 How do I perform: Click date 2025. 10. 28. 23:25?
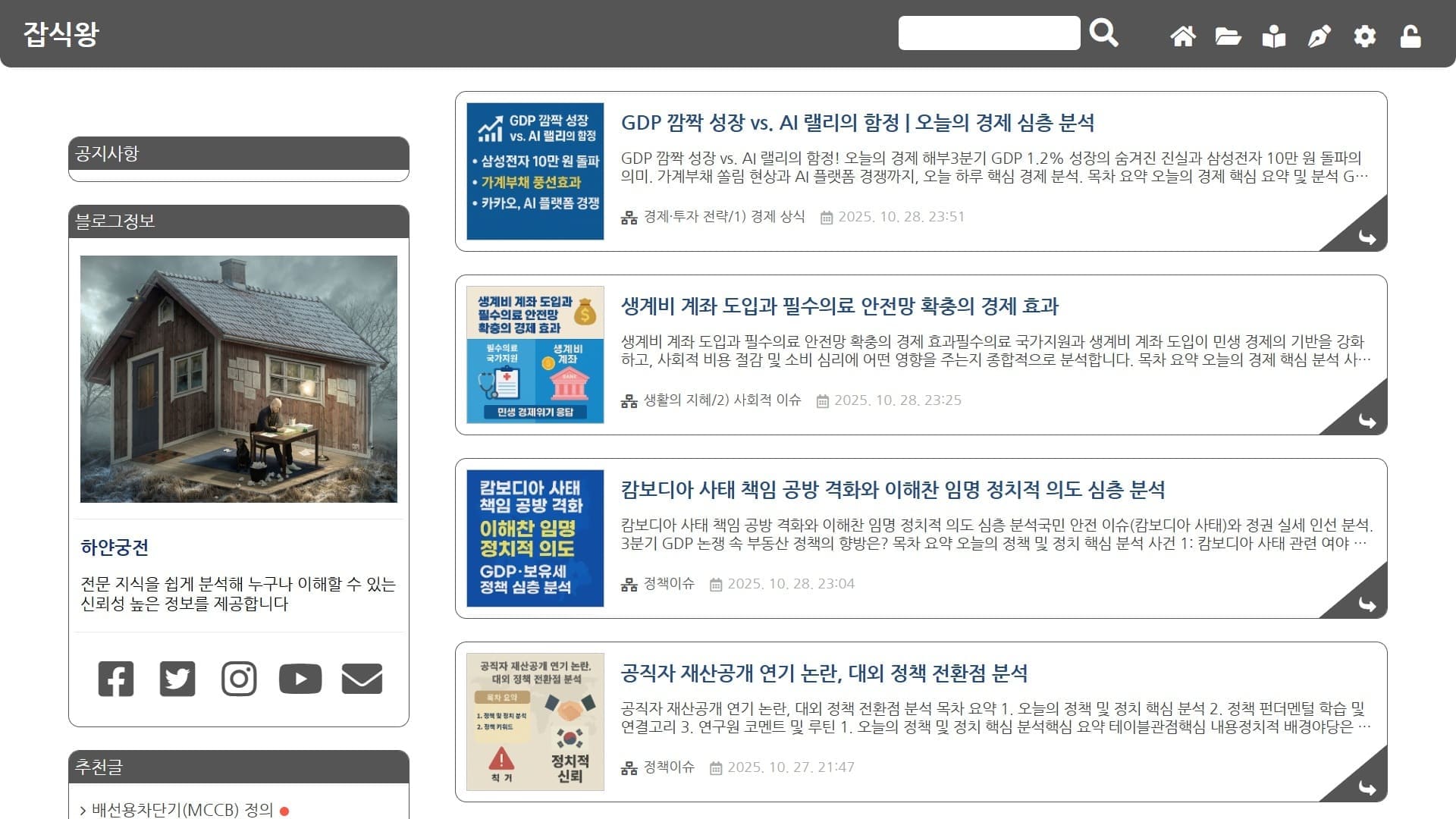(x=898, y=400)
